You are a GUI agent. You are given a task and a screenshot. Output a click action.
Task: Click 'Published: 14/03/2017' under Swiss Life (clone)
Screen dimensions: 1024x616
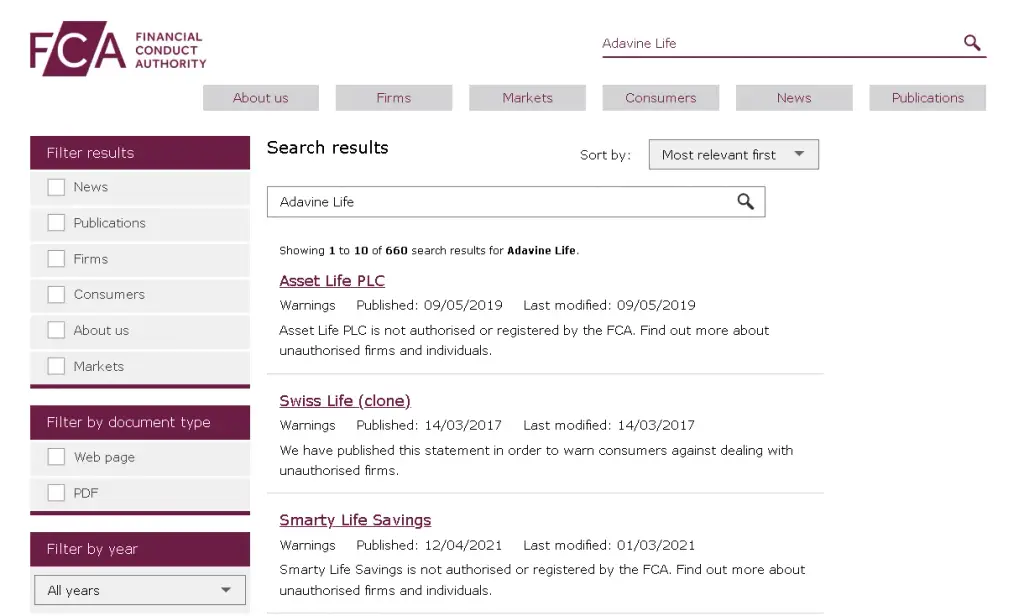(x=429, y=425)
